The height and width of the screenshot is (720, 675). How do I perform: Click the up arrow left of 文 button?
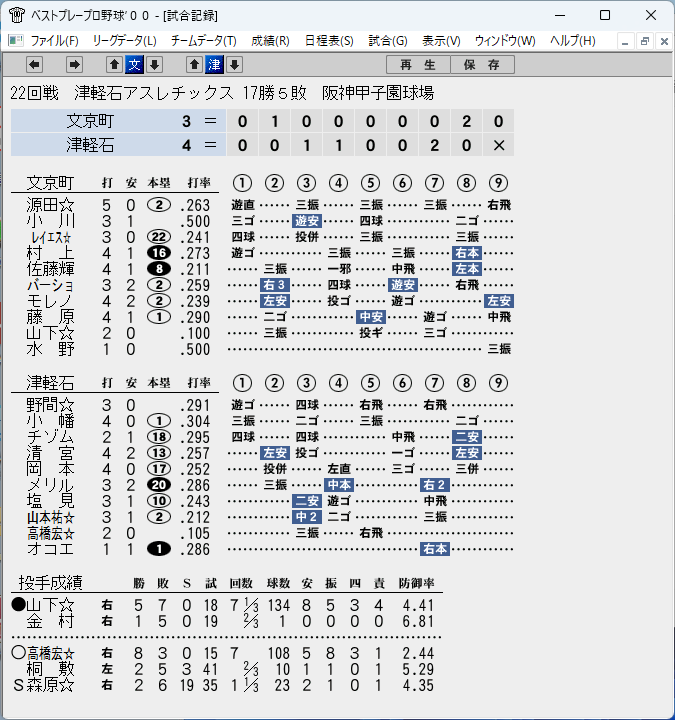(114, 65)
